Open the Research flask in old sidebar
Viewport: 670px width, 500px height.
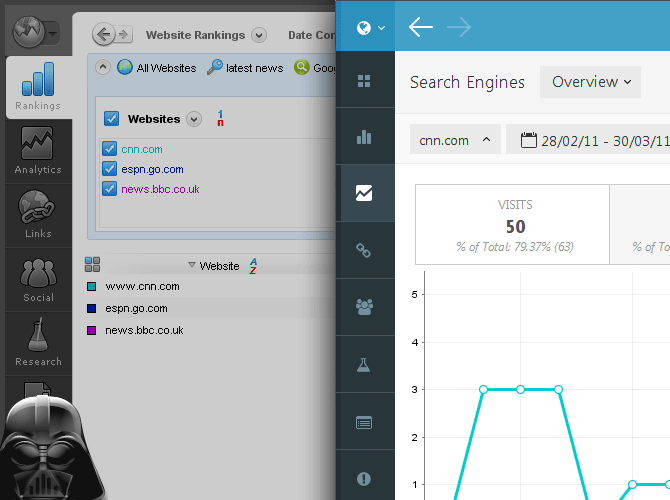(x=38, y=343)
